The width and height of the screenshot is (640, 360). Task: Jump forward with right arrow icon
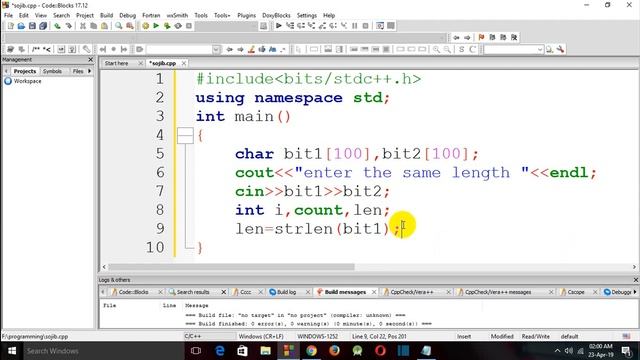(467, 37)
